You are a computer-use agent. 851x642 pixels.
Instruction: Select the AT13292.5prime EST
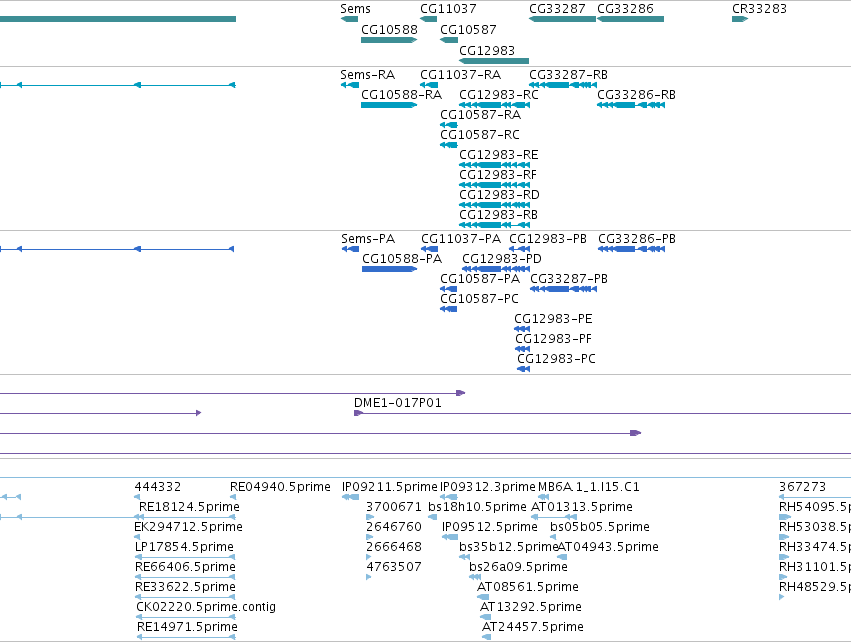click(x=486, y=617)
